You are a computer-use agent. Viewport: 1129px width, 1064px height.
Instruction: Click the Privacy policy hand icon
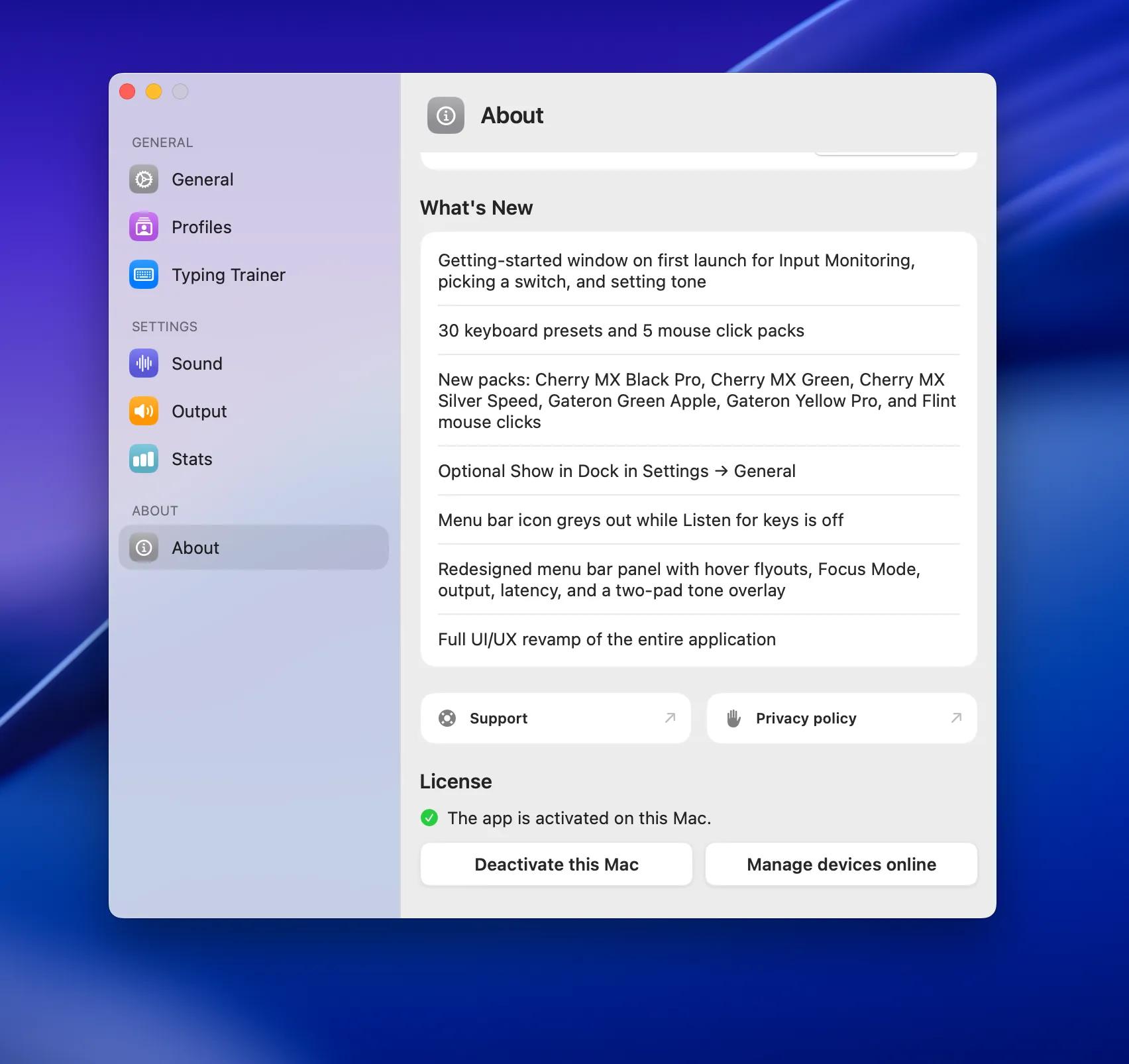(733, 718)
